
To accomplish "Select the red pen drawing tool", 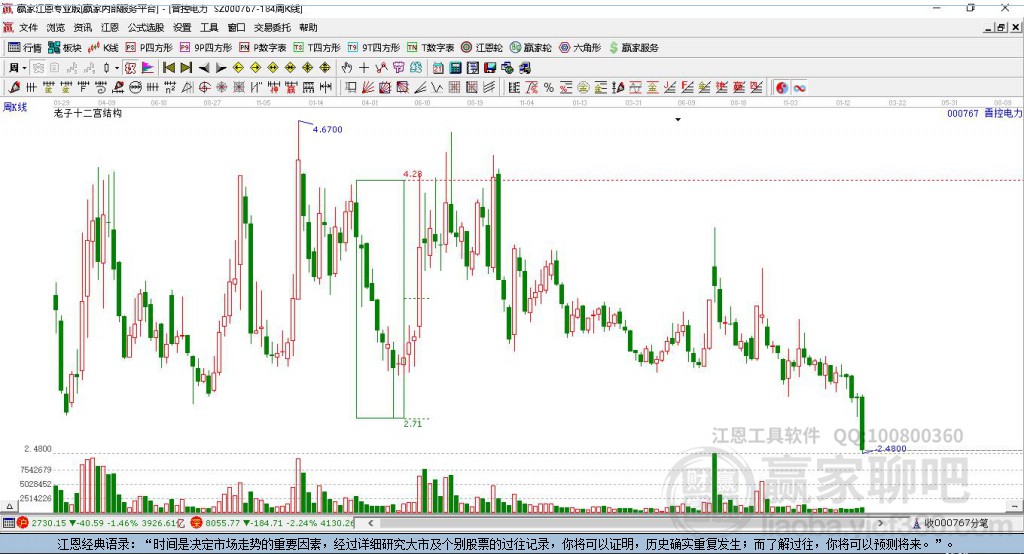I will [14, 88].
